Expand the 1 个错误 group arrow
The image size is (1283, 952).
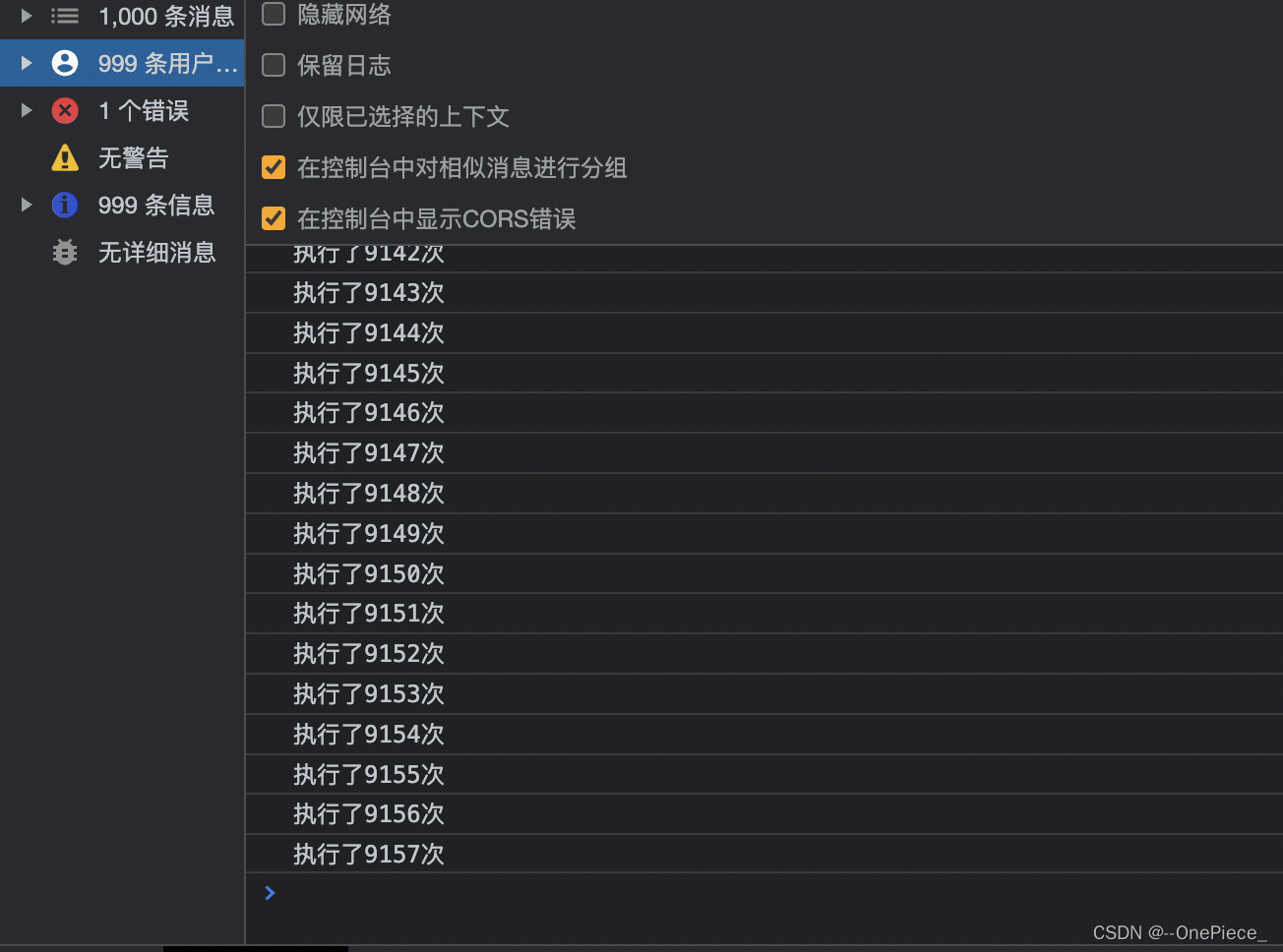tap(27, 110)
